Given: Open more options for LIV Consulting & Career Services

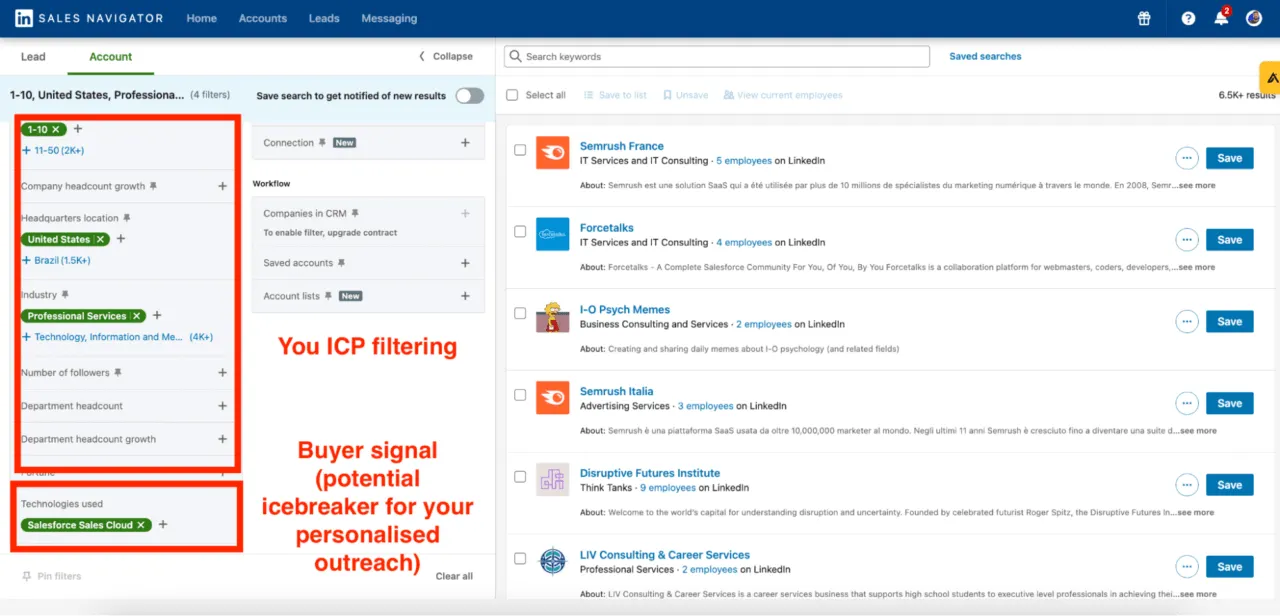Looking at the screenshot, I should [1187, 567].
